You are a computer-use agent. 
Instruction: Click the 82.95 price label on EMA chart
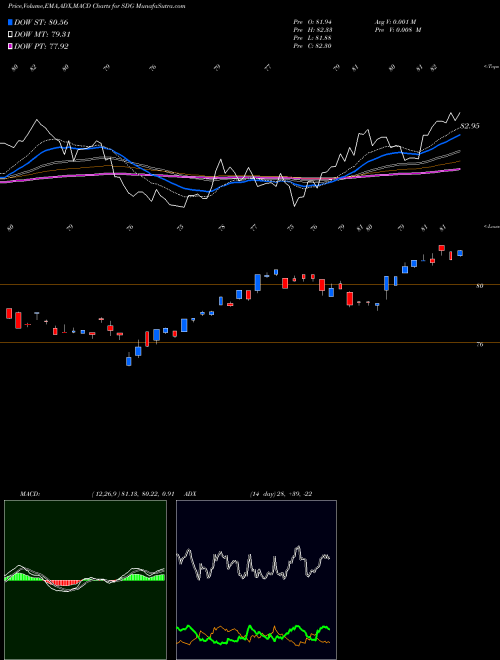point(469,126)
